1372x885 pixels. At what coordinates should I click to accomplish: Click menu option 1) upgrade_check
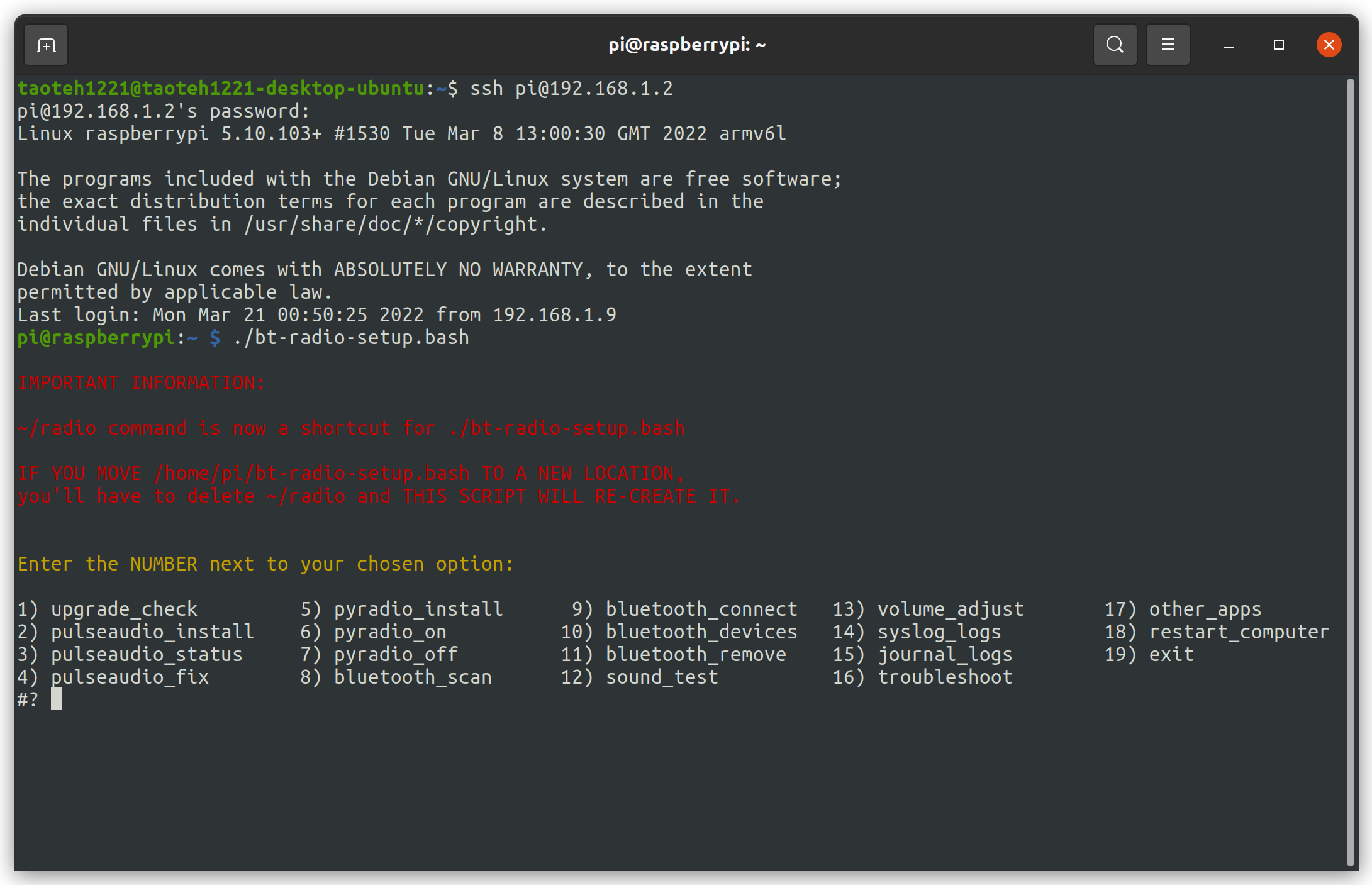coord(108,609)
